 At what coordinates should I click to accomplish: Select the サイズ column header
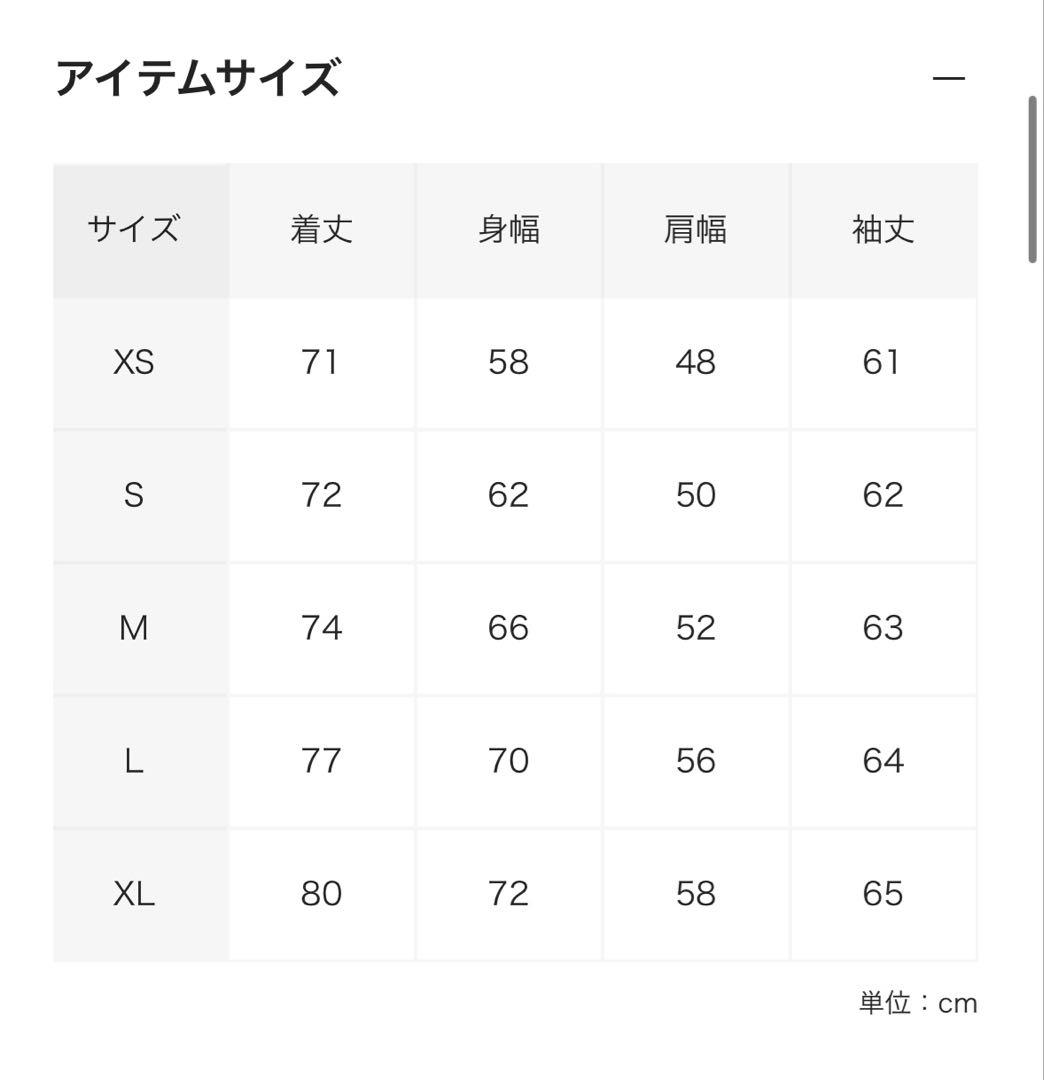tap(134, 231)
